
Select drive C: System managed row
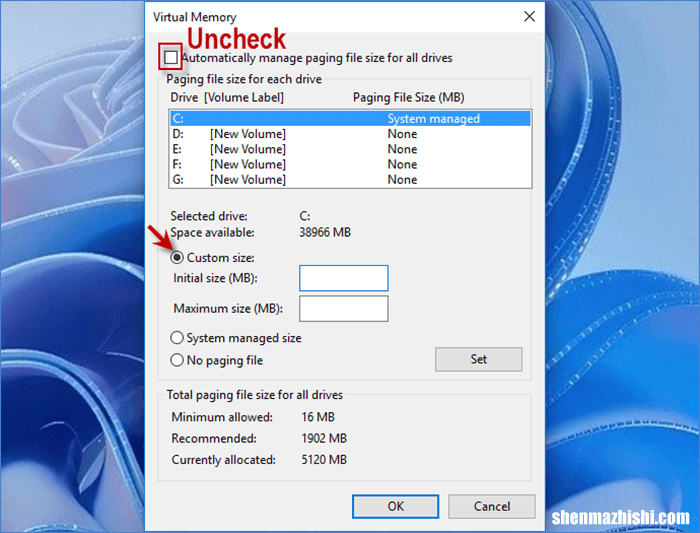click(350, 119)
